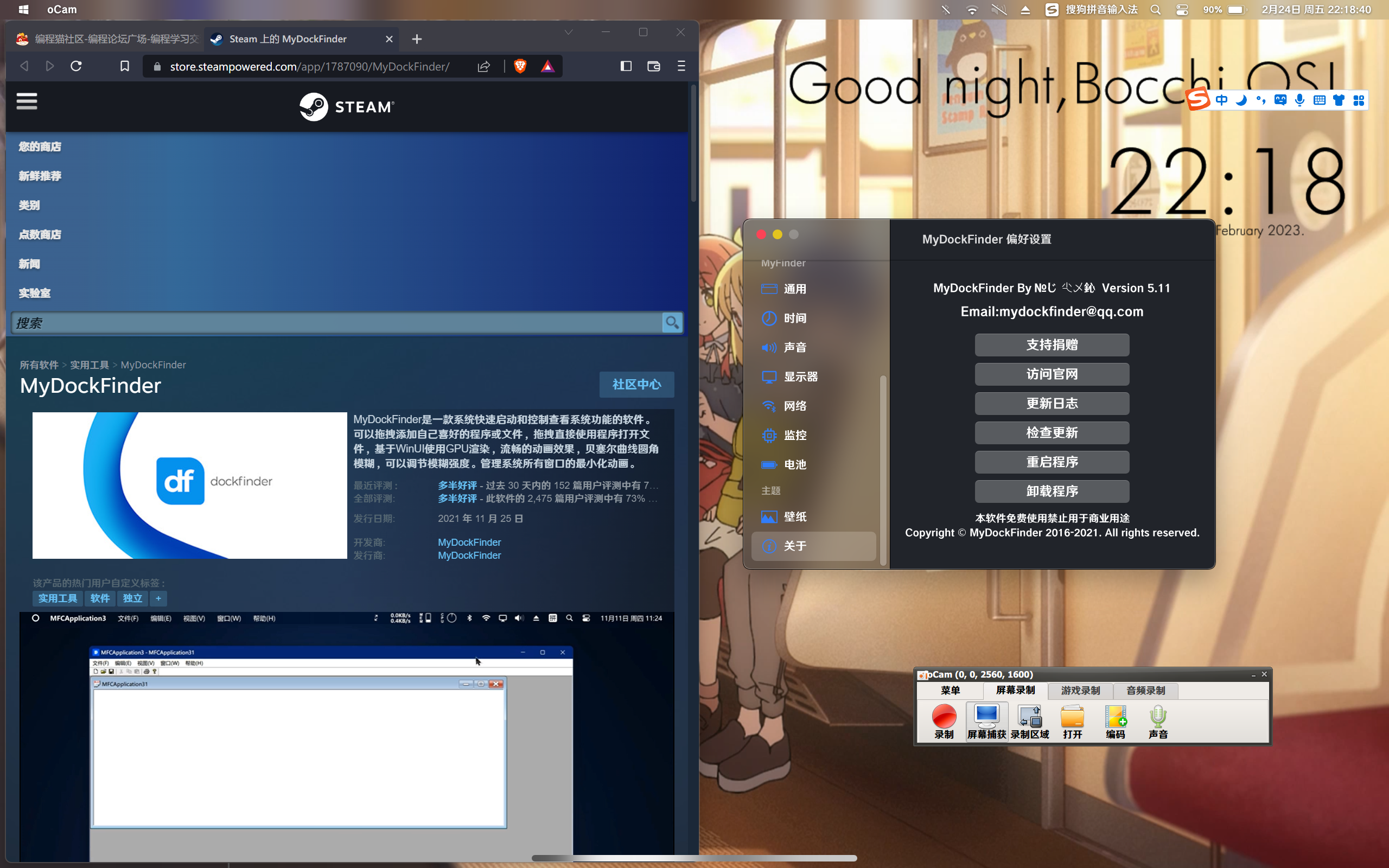Click the 卸载程序 button

click(x=1052, y=492)
